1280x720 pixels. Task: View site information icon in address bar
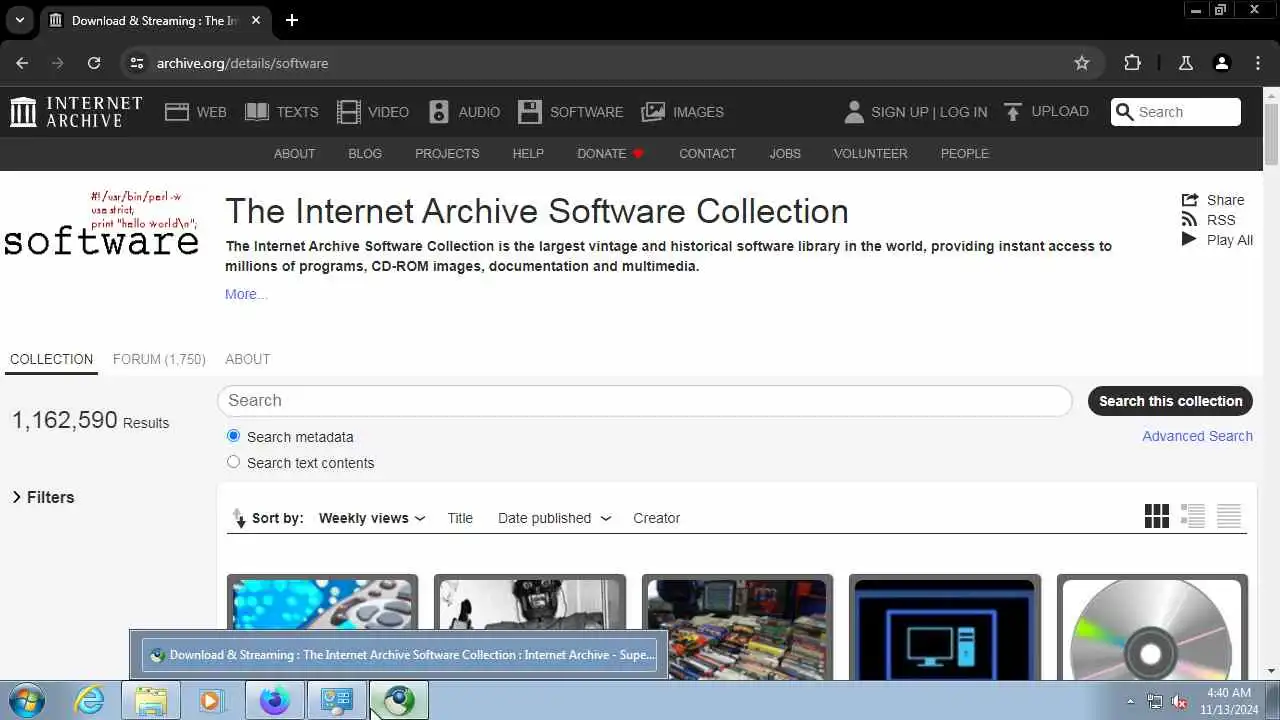[137, 63]
